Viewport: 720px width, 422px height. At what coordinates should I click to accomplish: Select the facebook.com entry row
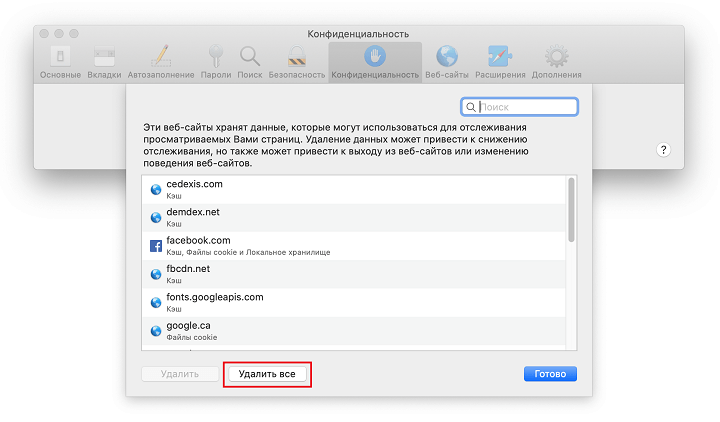click(350, 245)
